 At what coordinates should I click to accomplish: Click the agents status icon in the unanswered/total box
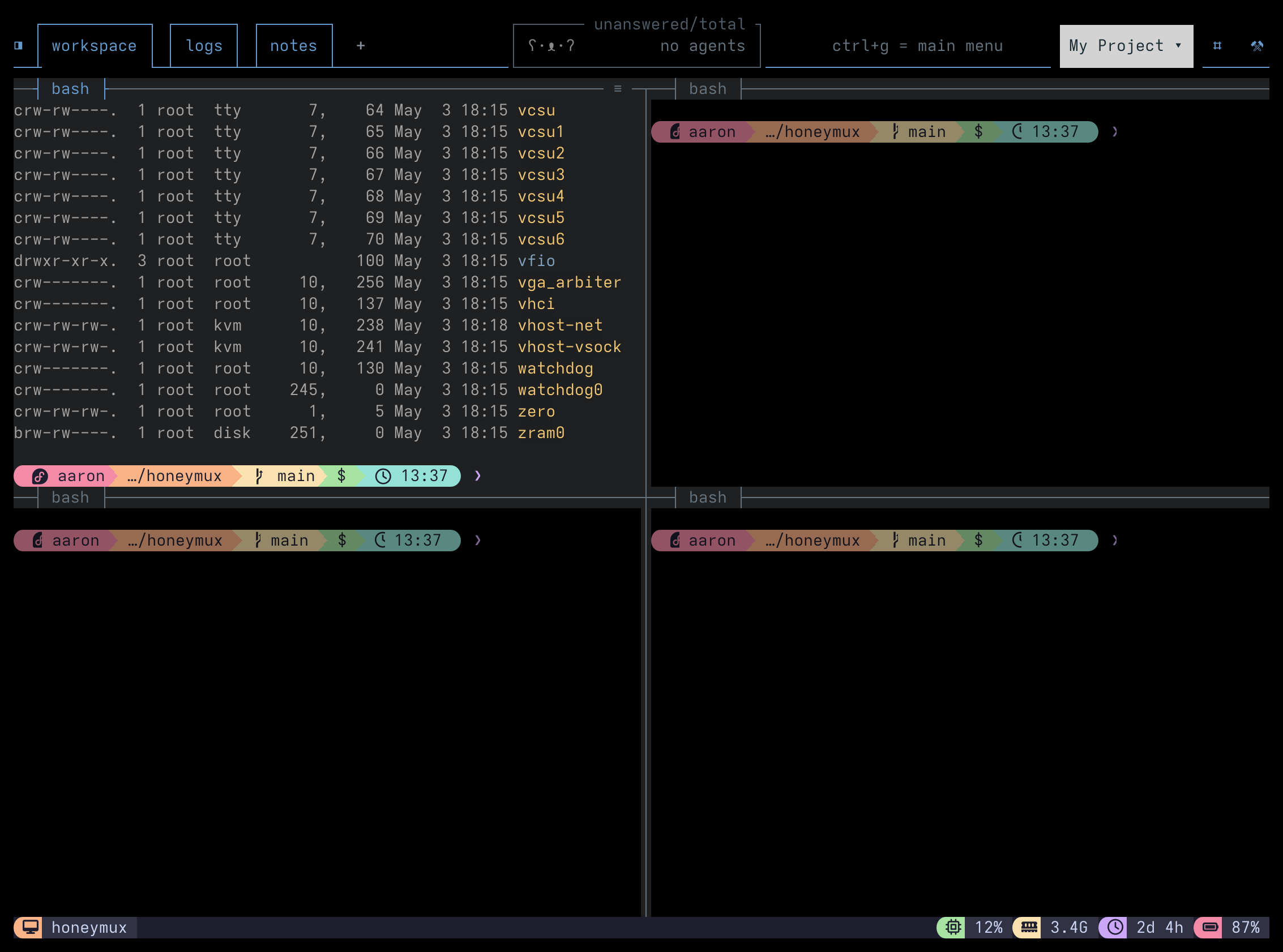[x=551, y=45]
